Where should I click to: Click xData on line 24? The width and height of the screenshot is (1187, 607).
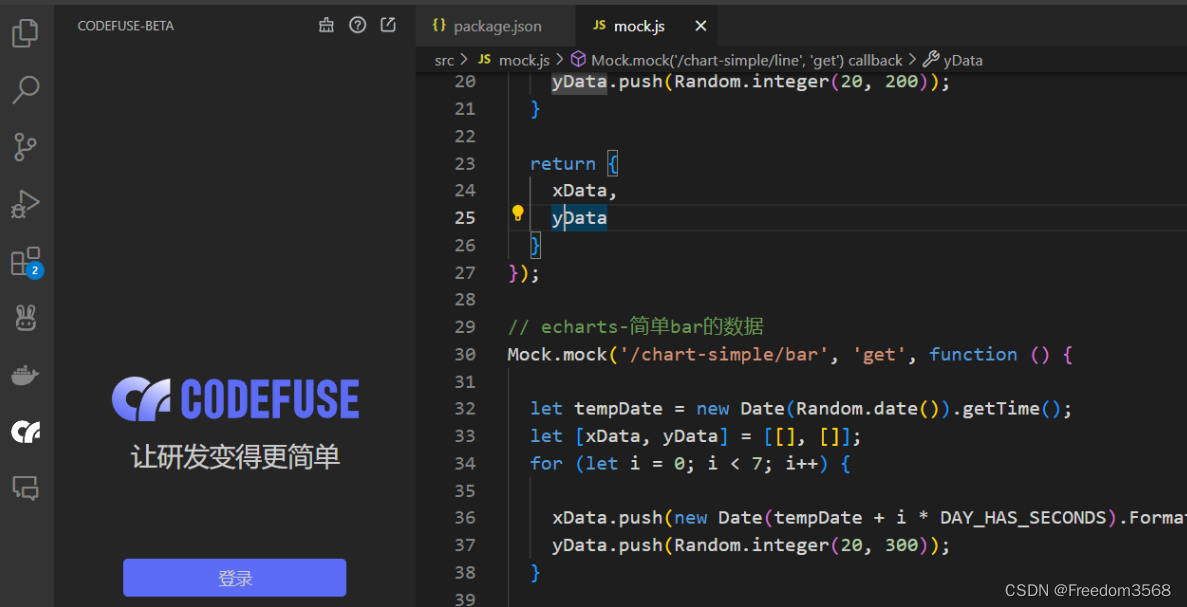tap(579, 191)
